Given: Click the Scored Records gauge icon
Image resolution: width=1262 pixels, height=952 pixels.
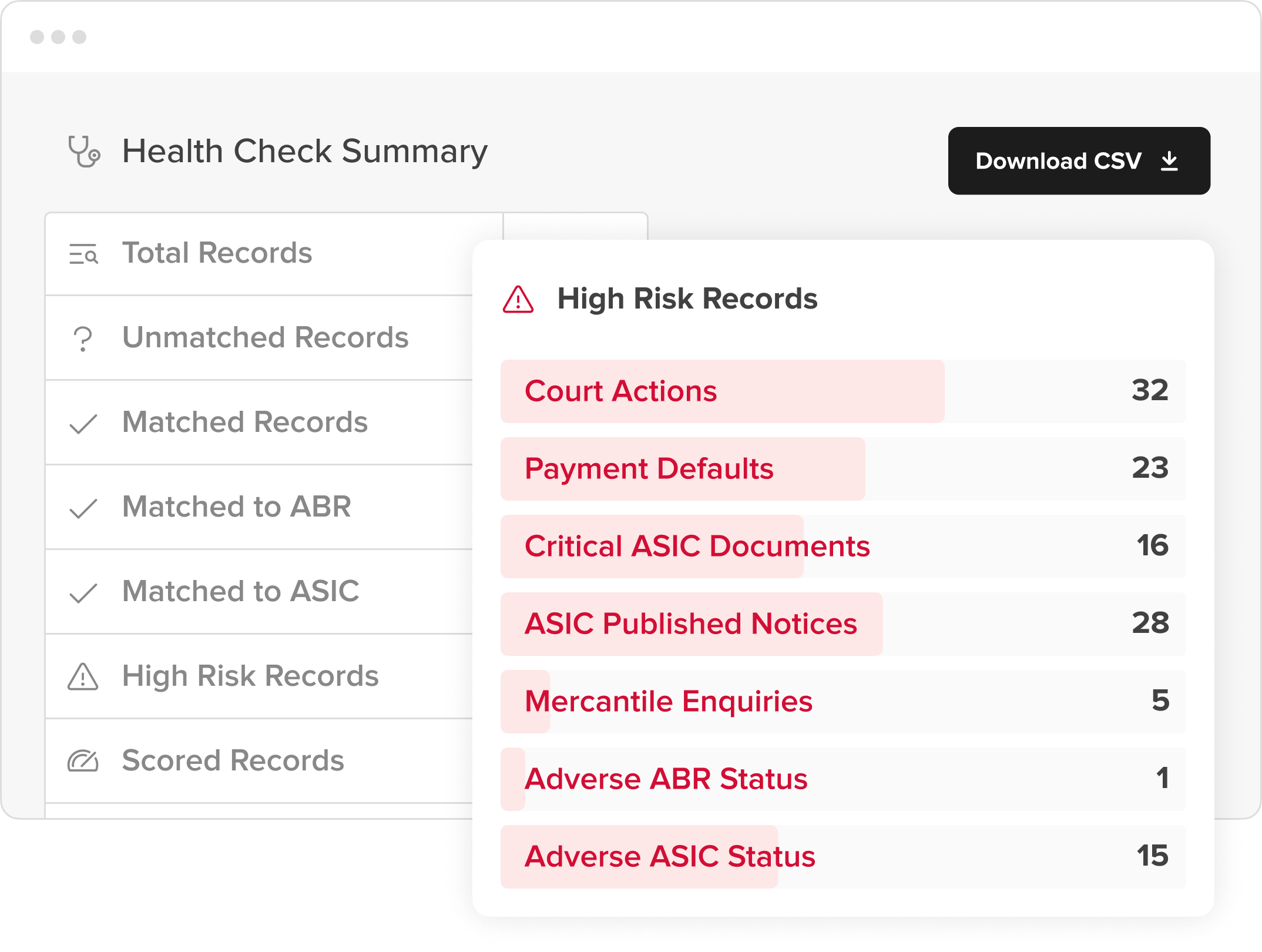Looking at the screenshot, I should 83,761.
